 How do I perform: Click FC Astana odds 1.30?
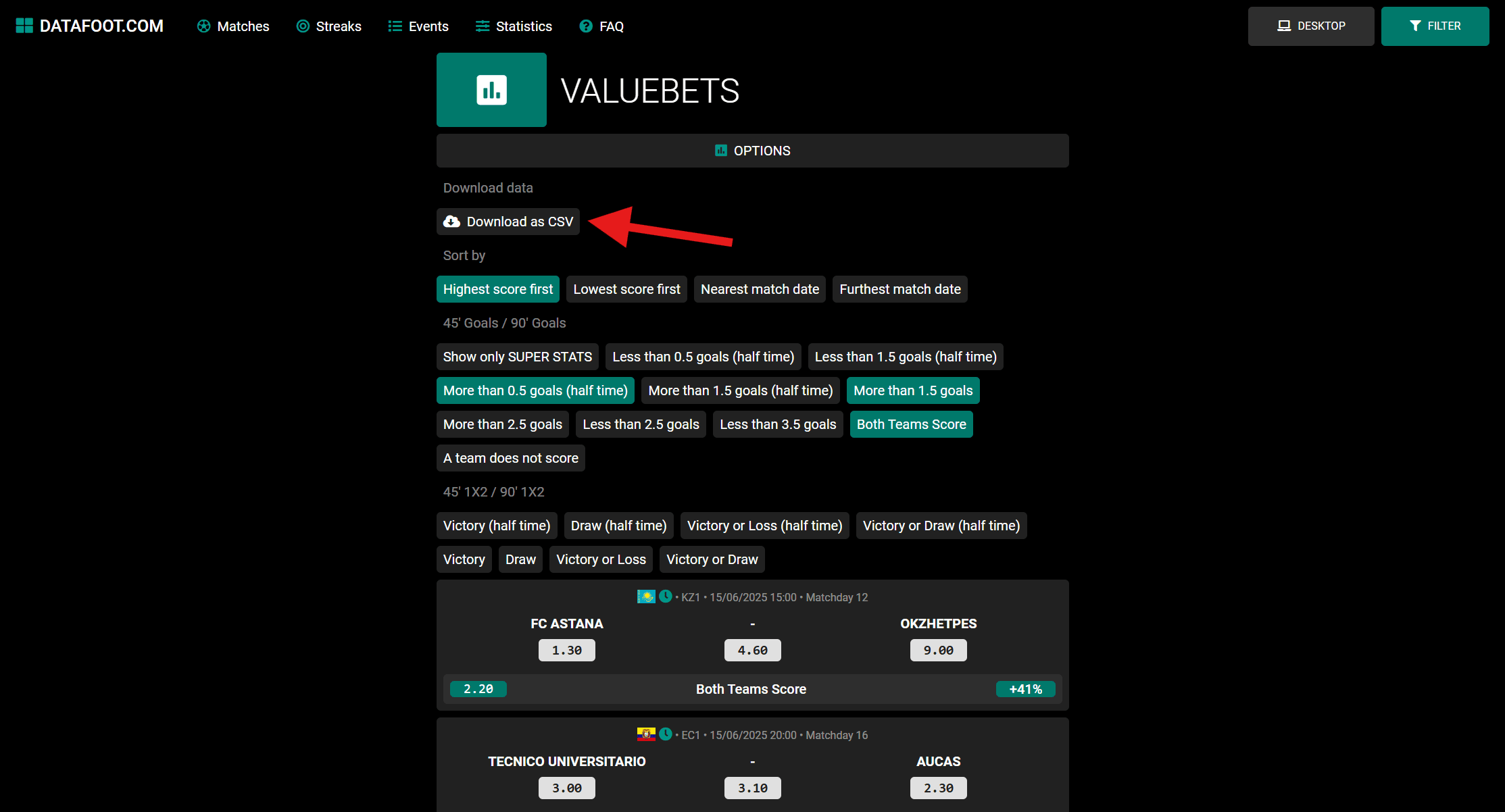(567, 650)
